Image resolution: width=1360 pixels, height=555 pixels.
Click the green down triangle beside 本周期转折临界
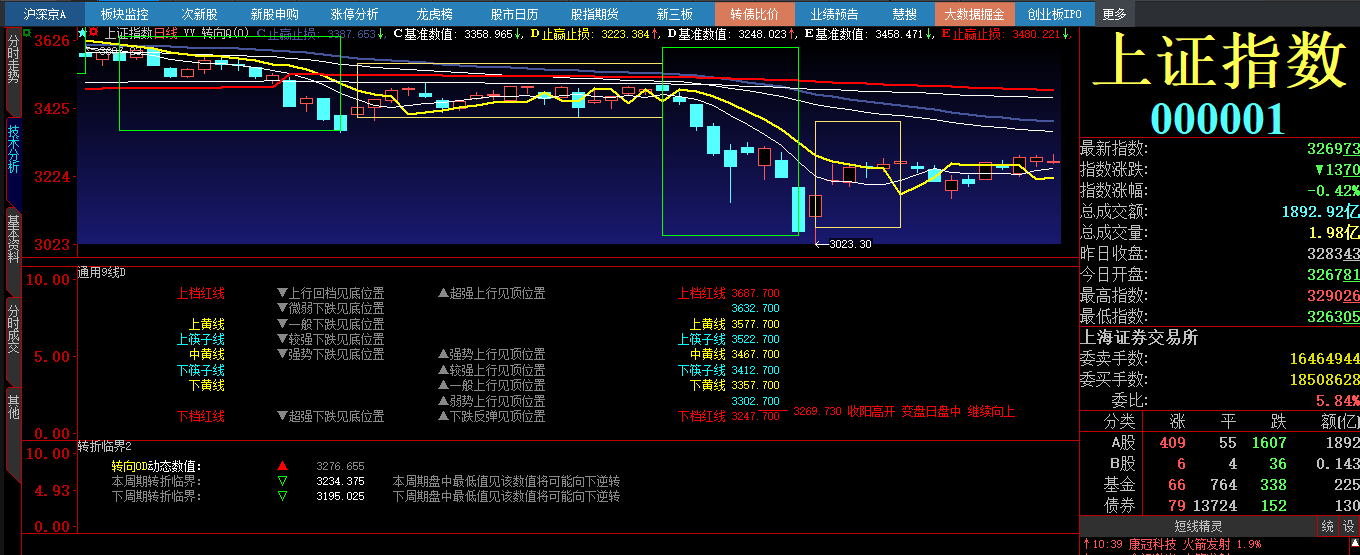[282, 481]
